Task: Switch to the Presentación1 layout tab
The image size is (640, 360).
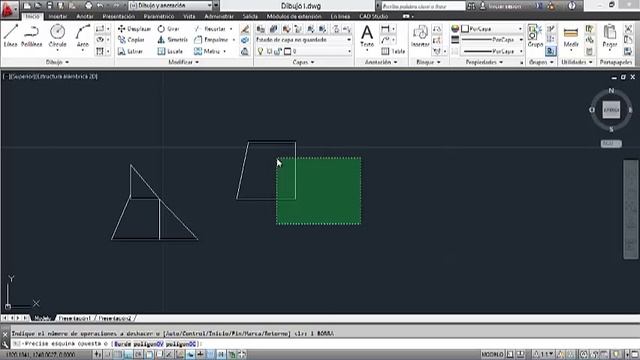Action: click(x=75, y=318)
